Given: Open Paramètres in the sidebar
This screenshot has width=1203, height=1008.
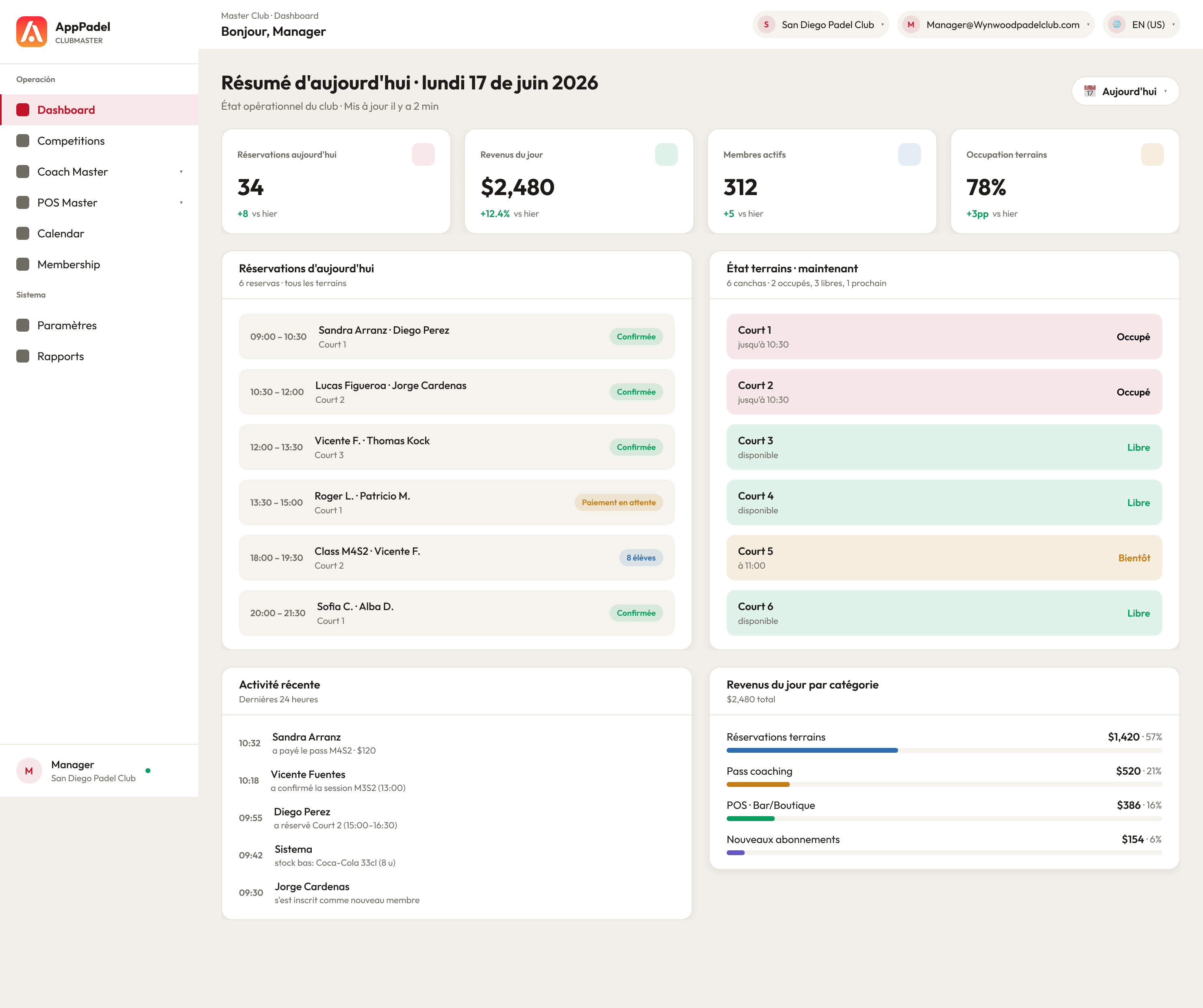Looking at the screenshot, I should tap(99, 326).
